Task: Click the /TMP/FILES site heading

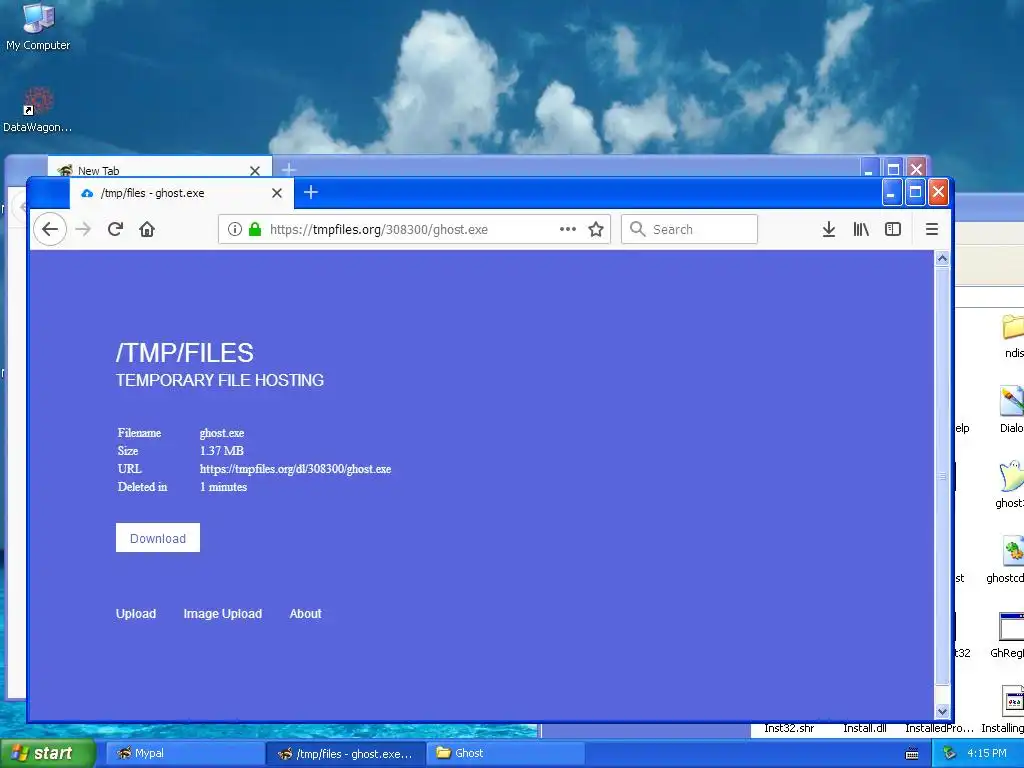Action: click(x=185, y=353)
